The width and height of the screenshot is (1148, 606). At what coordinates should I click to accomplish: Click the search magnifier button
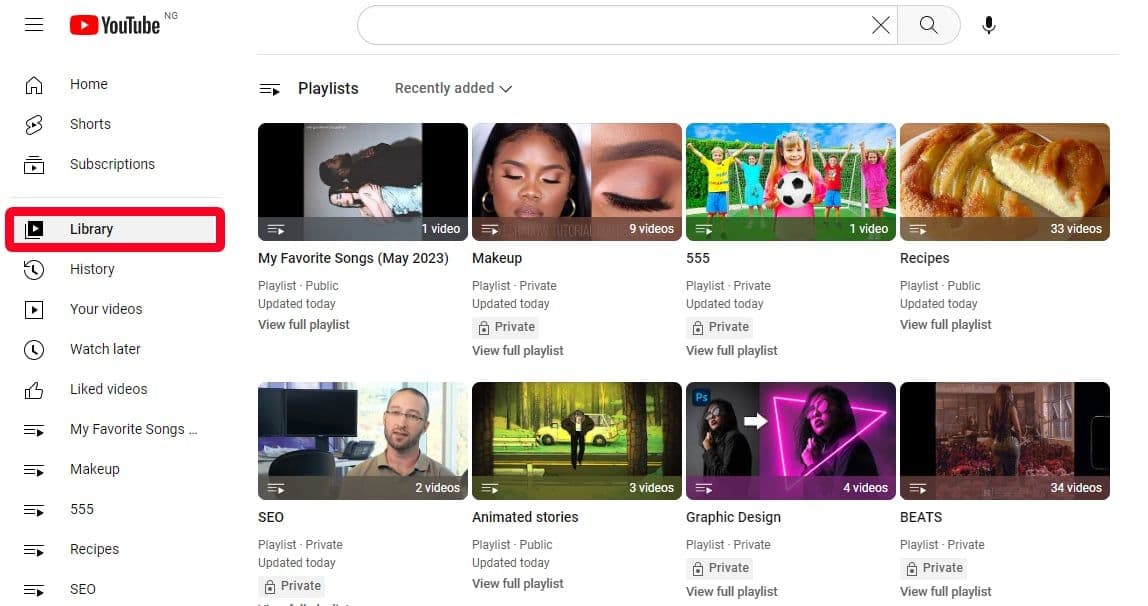[928, 25]
